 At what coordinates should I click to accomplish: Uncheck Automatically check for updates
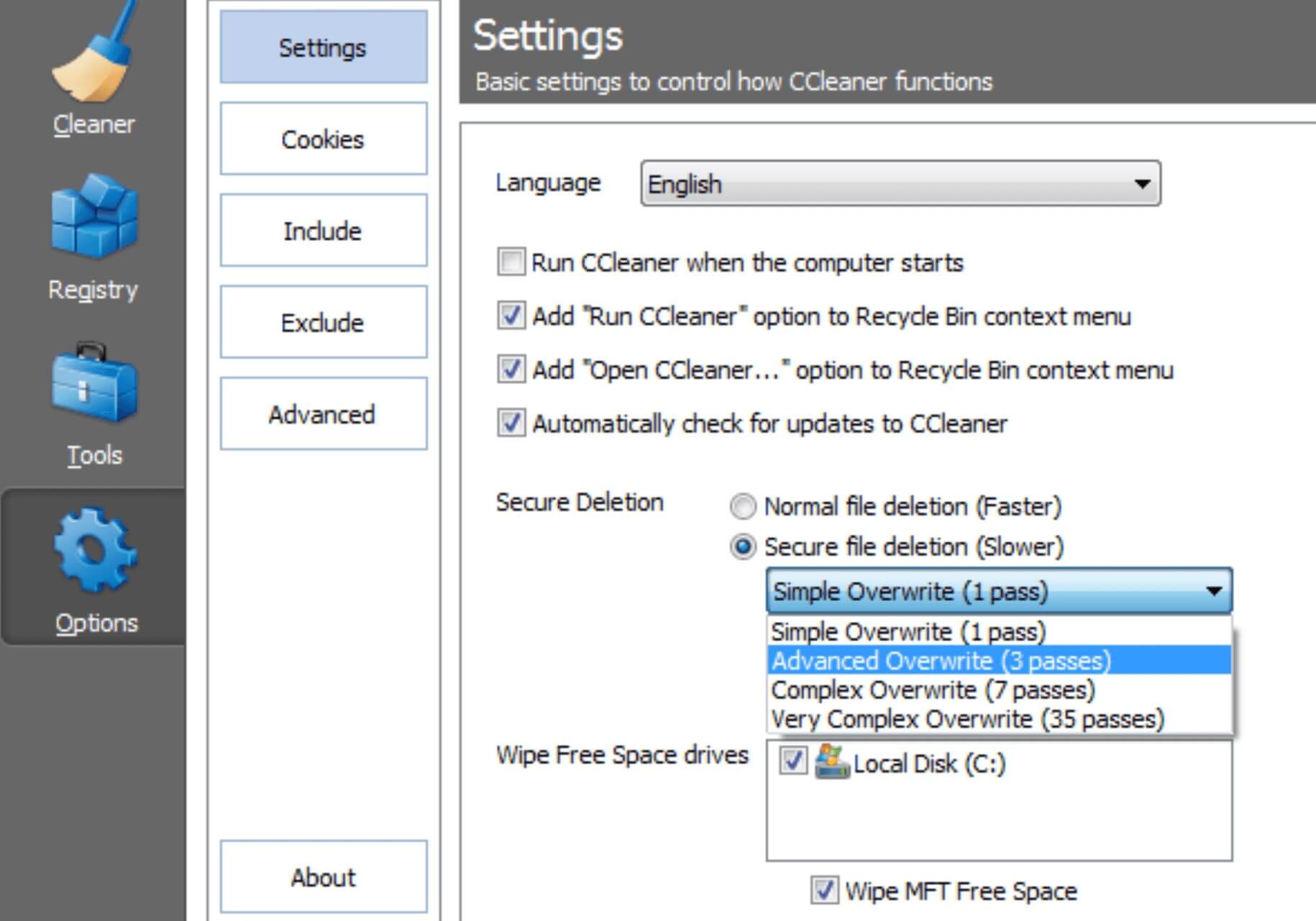(511, 423)
